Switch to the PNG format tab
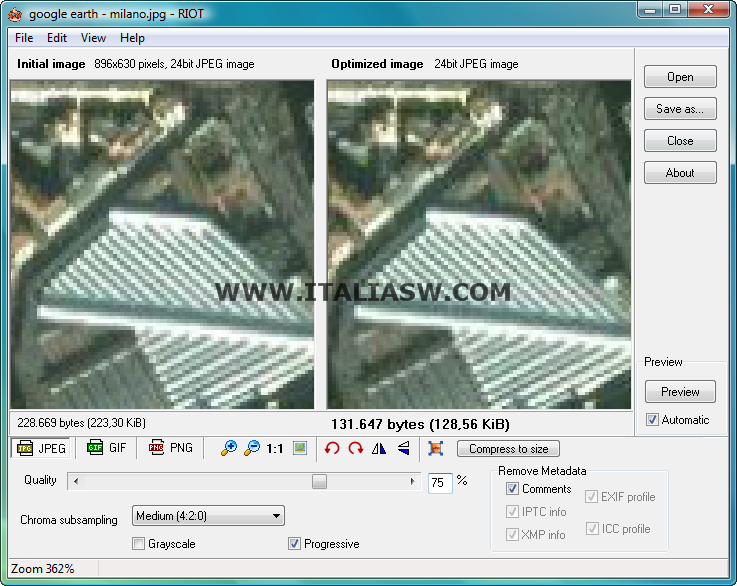This screenshot has height=586, width=737. click(171, 448)
